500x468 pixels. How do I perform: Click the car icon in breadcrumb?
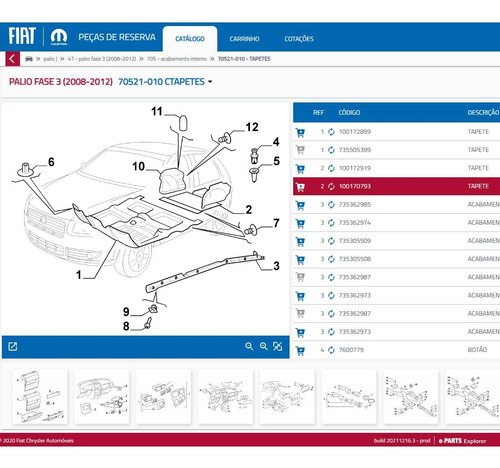coord(29,59)
